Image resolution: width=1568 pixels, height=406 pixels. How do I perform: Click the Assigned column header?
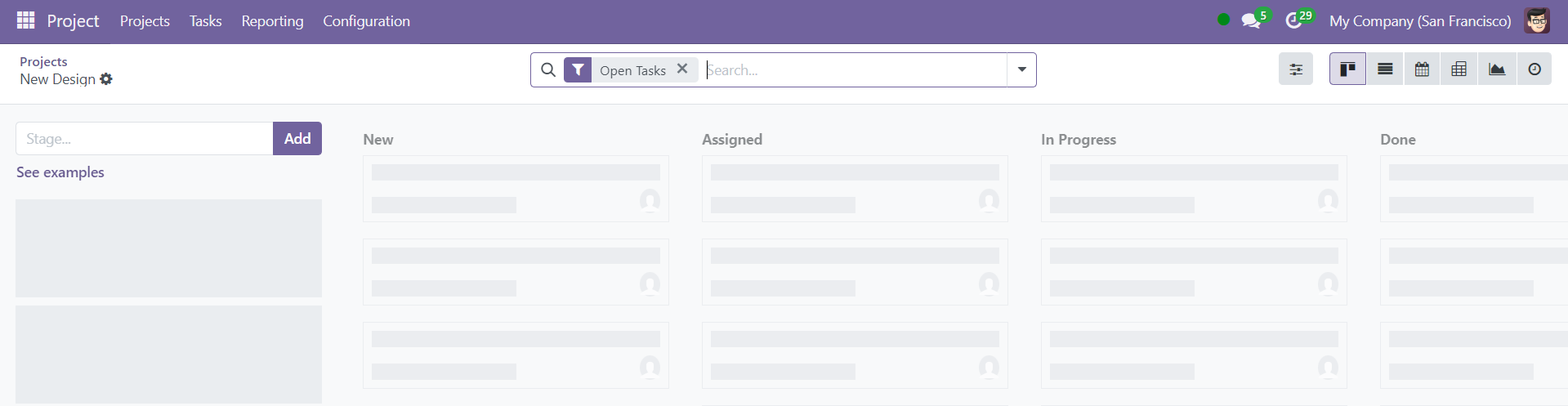click(x=732, y=140)
